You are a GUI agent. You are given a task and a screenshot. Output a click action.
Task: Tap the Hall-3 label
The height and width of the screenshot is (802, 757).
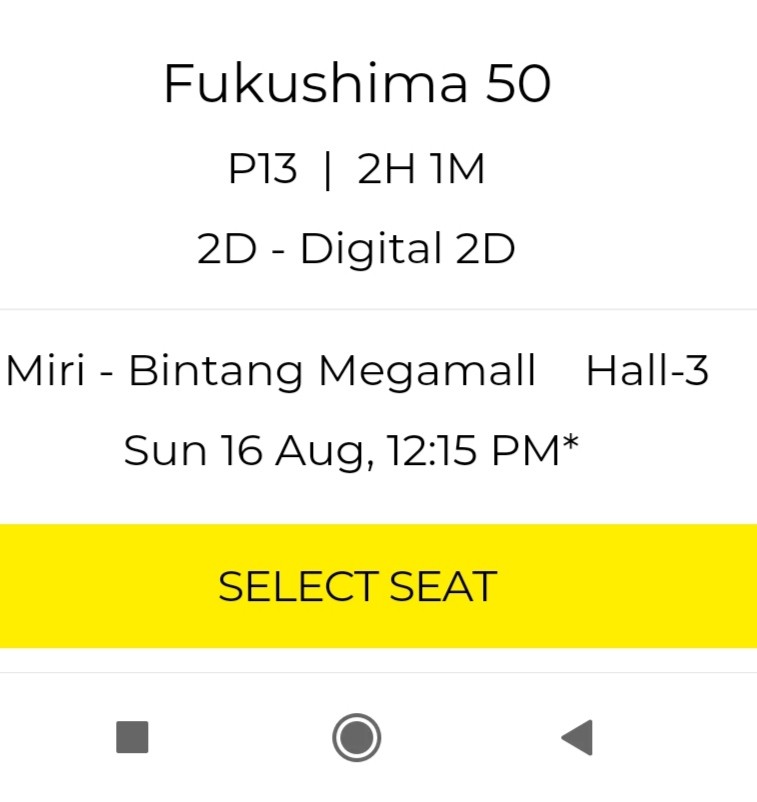click(x=647, y=371)
